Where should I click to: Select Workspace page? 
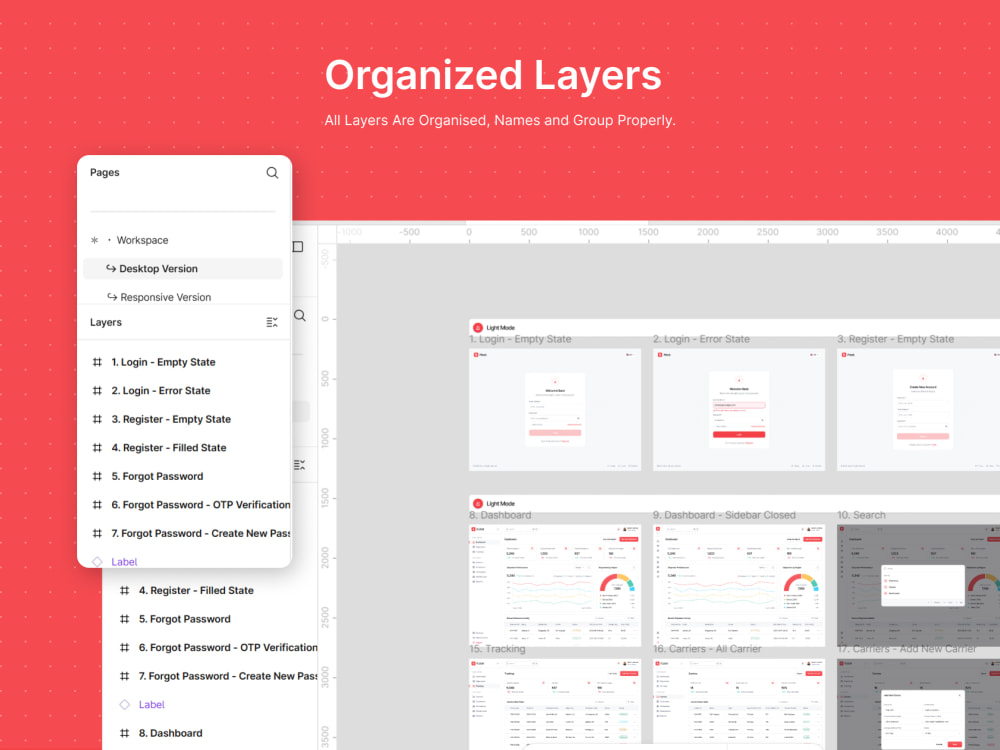click(142, 240)
